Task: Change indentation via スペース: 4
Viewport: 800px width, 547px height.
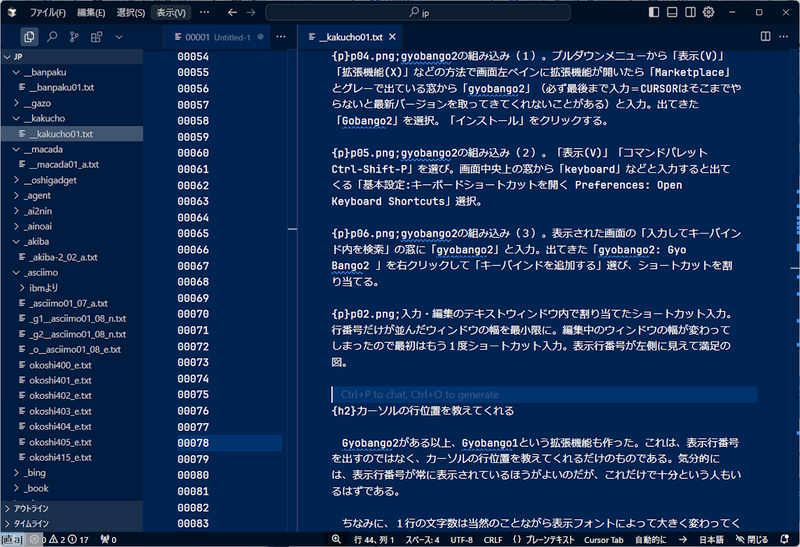Action: [422, 539]
